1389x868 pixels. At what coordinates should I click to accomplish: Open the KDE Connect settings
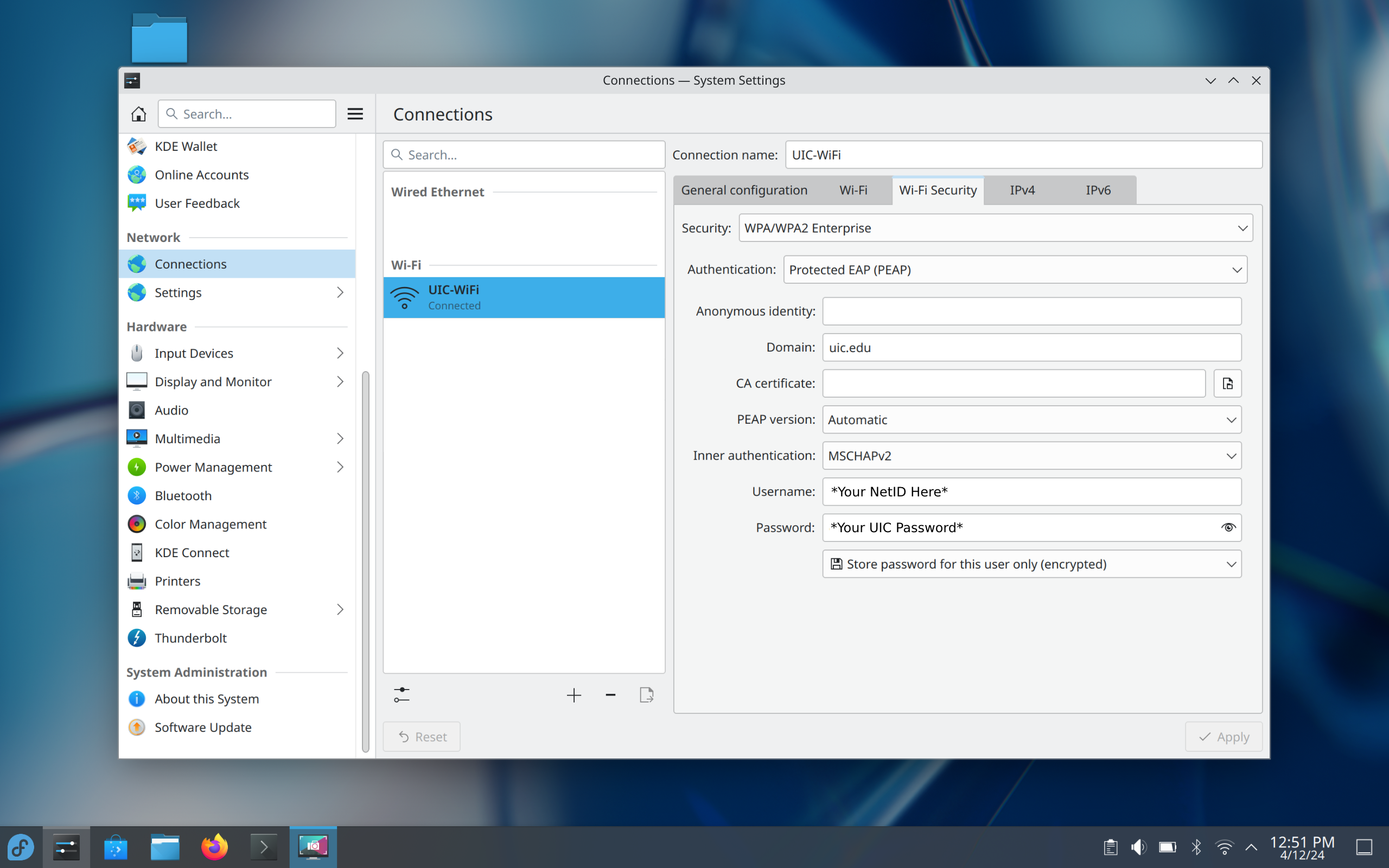(237, 552)
